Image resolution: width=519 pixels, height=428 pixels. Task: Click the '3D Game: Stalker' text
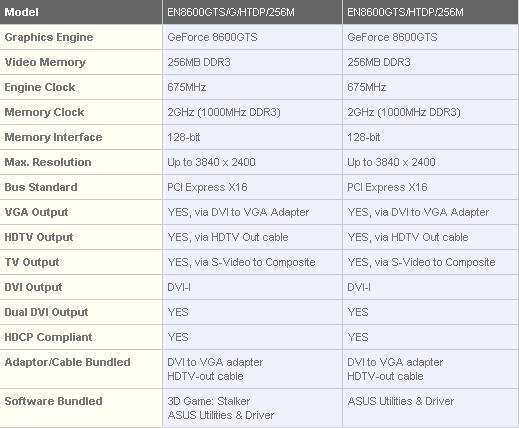(209, 401)
